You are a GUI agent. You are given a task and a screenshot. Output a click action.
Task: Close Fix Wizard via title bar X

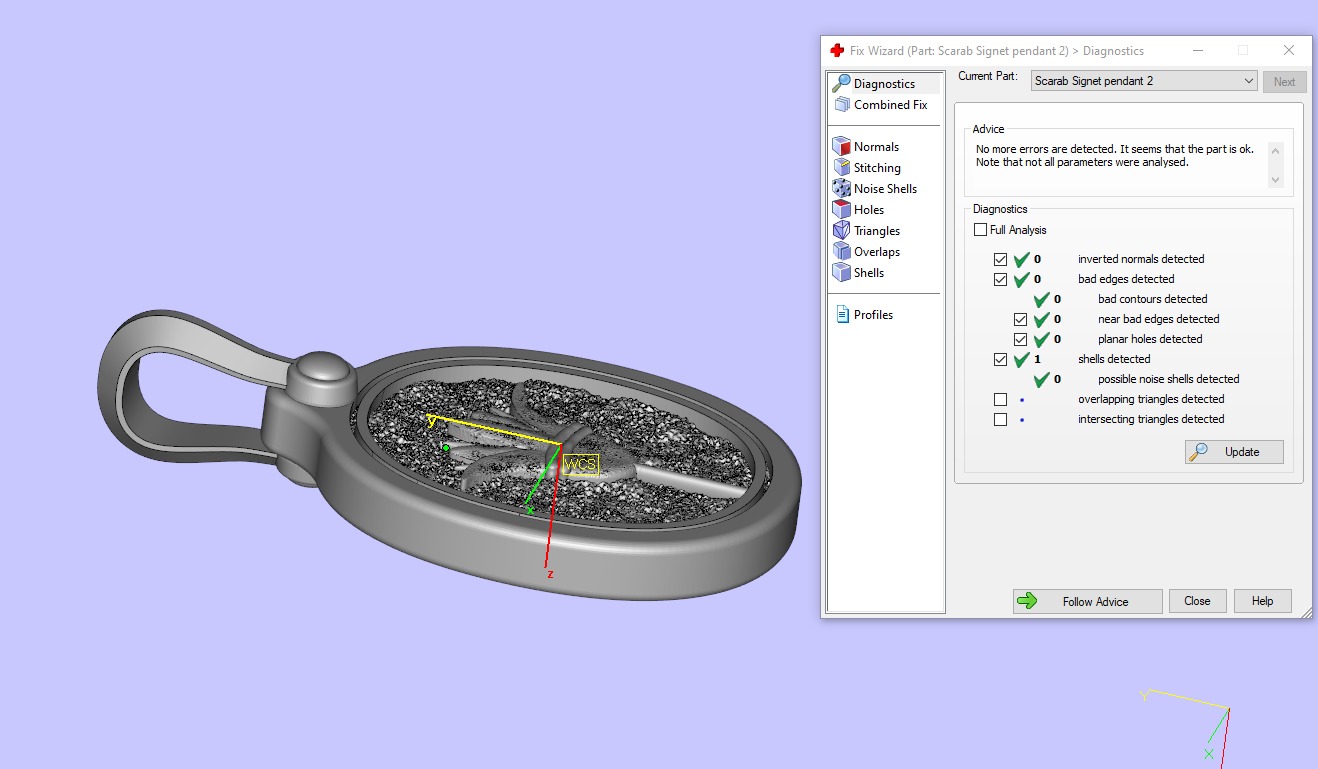coord(1289,50)
